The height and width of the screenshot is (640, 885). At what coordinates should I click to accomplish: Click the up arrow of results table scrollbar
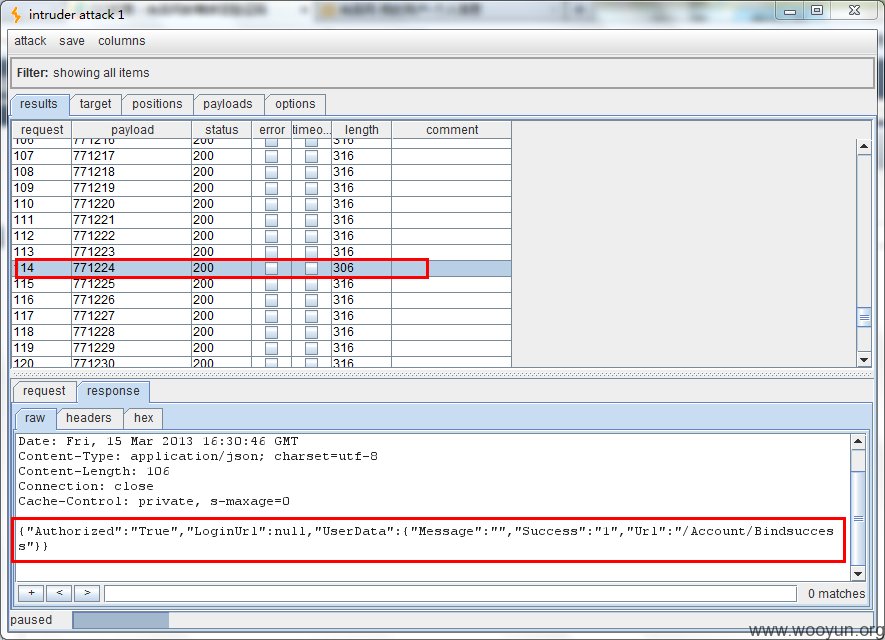864,146
